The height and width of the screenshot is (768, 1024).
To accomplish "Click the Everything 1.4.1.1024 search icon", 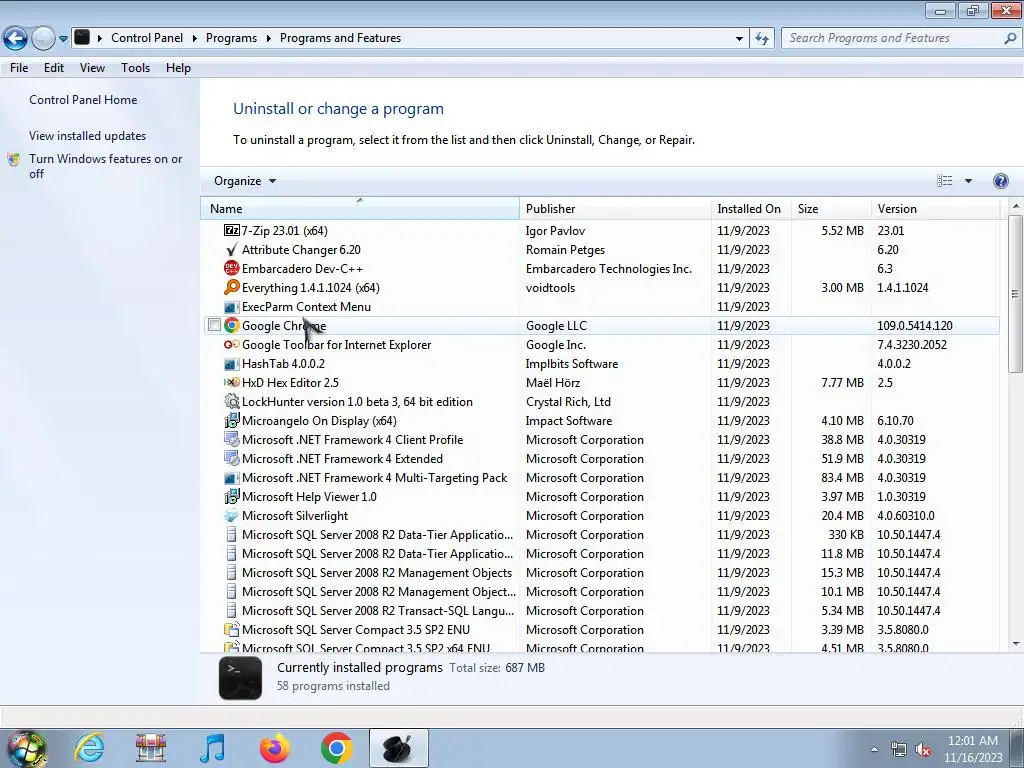I will (x=231, y=287).
